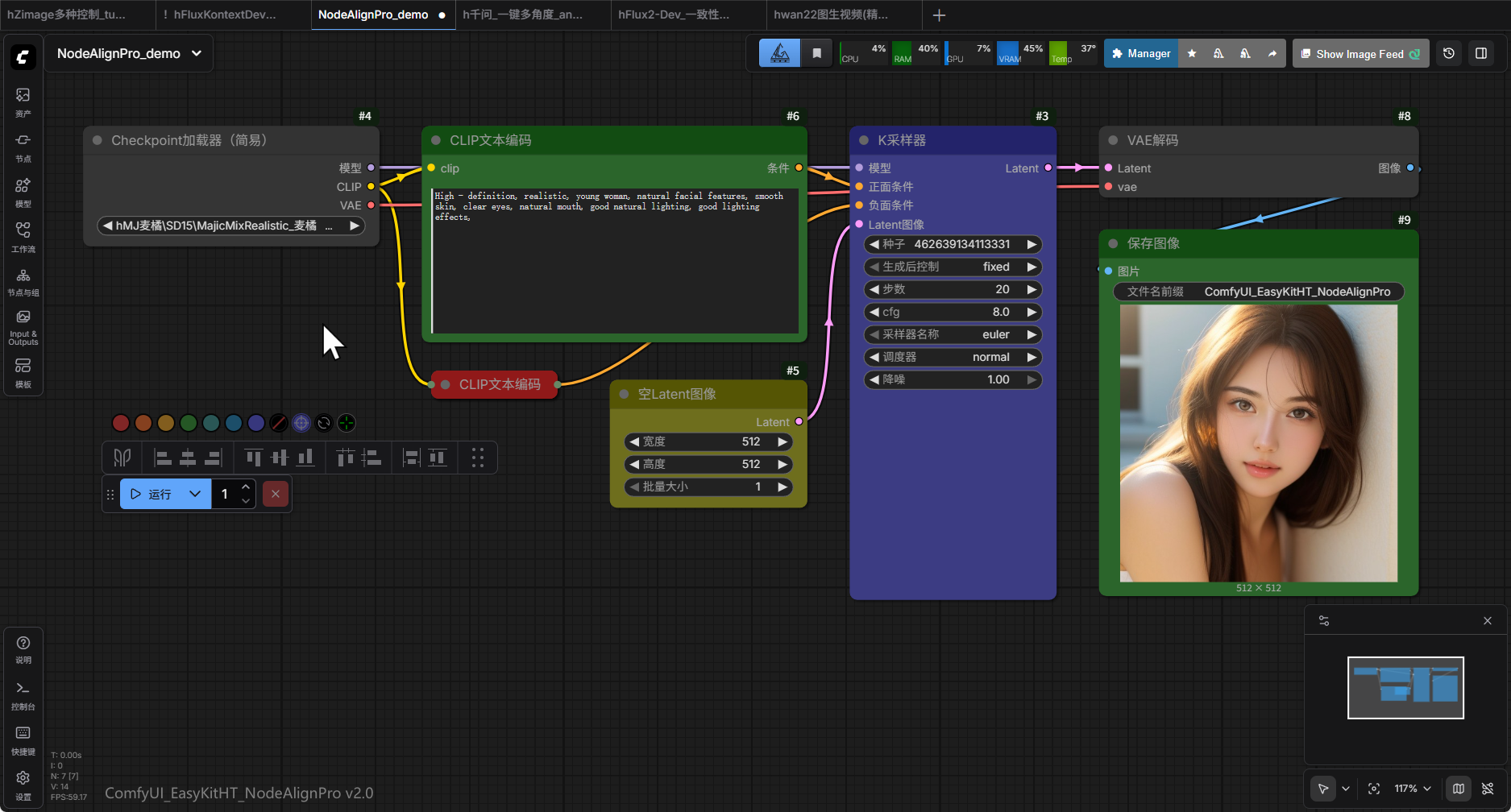
Task: Open the 资产 assets sidebar panel
Action: tap(23, 102)
